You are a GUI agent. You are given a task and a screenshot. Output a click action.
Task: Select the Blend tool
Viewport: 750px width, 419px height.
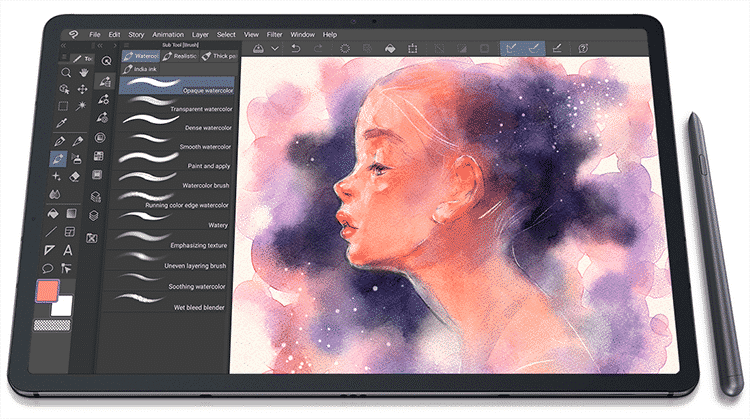[x=55, y=194]
